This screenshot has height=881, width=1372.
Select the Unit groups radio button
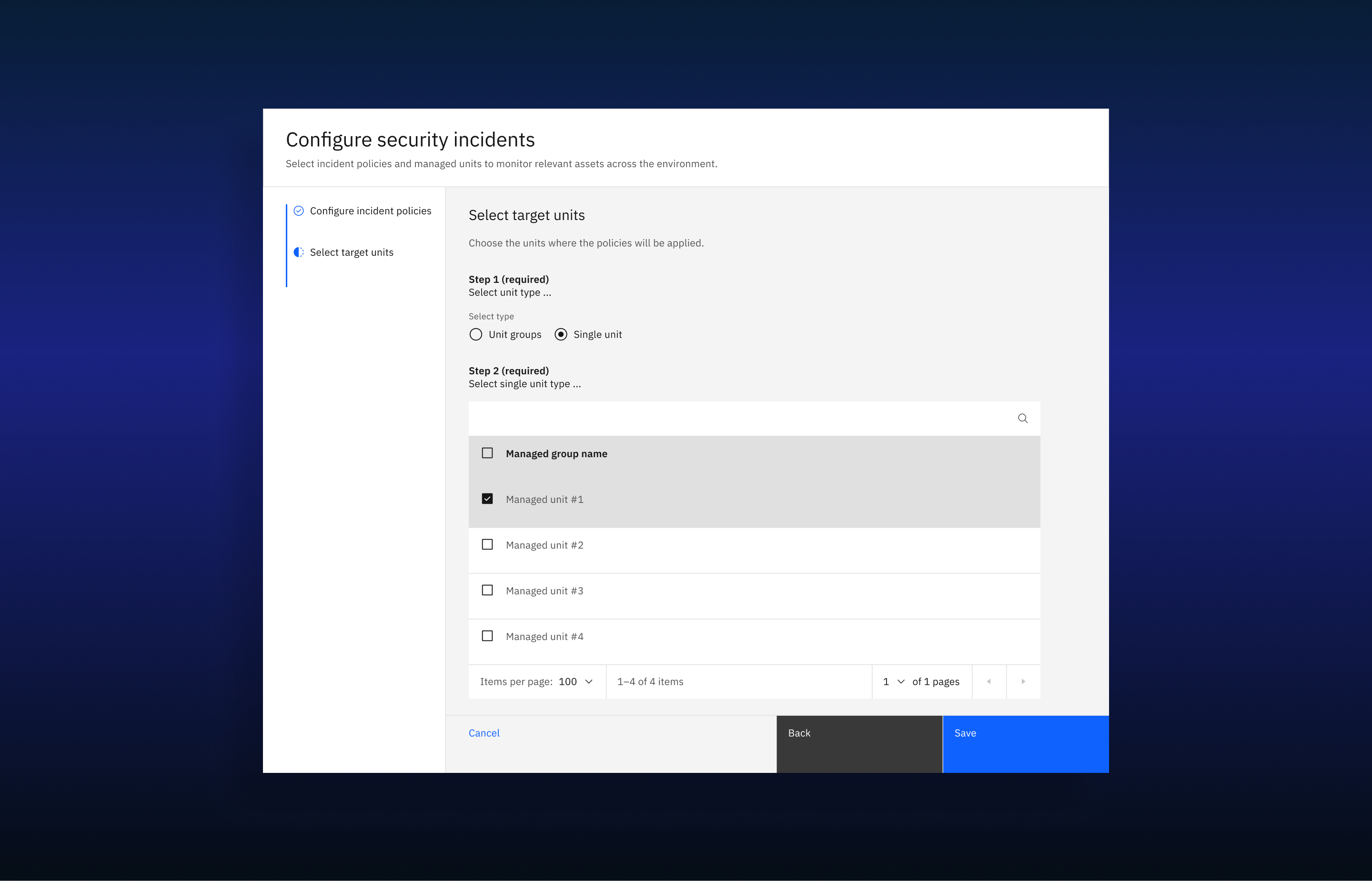coord(475,334)
